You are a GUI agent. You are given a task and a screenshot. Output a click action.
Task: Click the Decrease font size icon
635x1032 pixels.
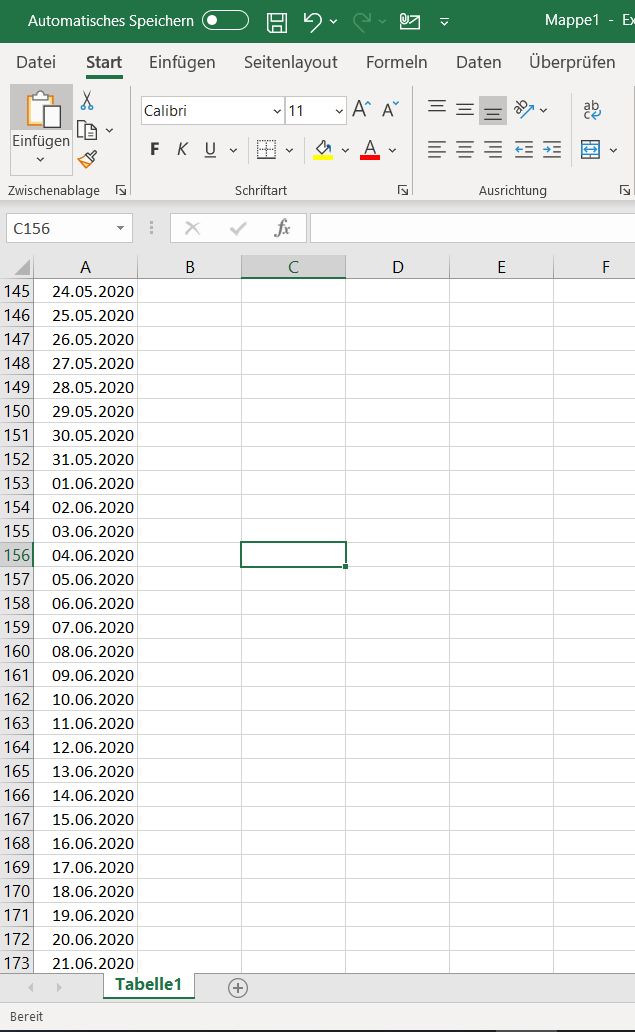(x=390, y=109)
